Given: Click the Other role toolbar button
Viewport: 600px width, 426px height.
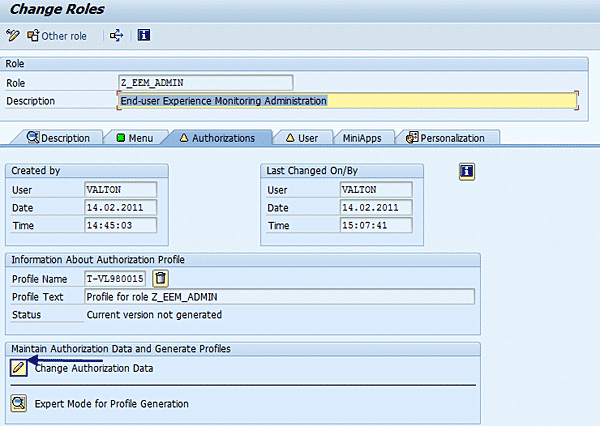Looking at the screenshot, I should (x=57, y=36).
